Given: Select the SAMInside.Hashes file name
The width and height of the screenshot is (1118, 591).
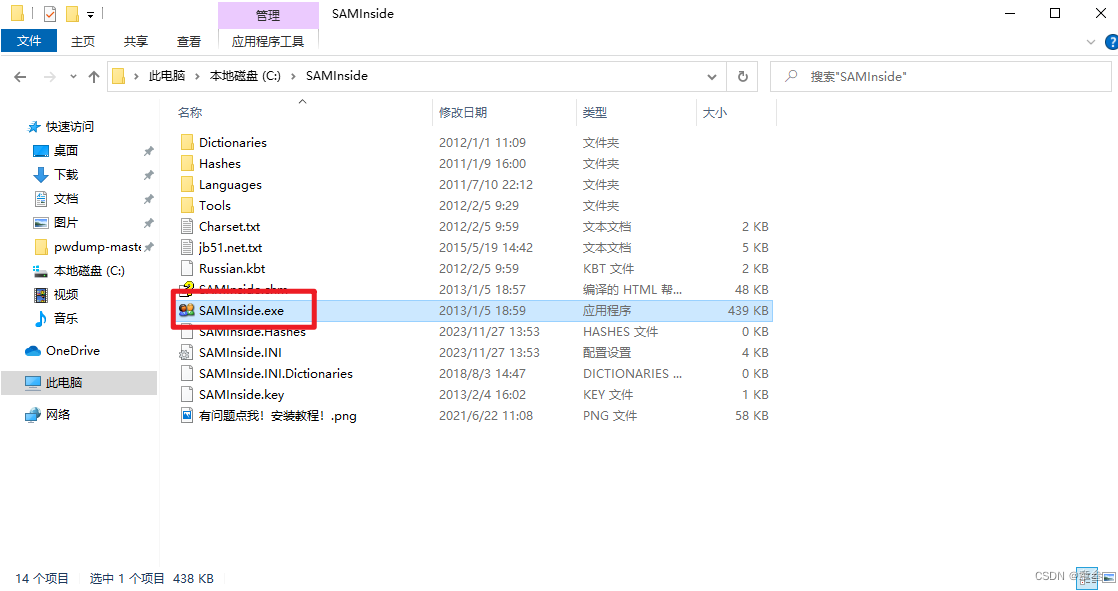Looking at the screenshot, I should click(x=252, y=332).
